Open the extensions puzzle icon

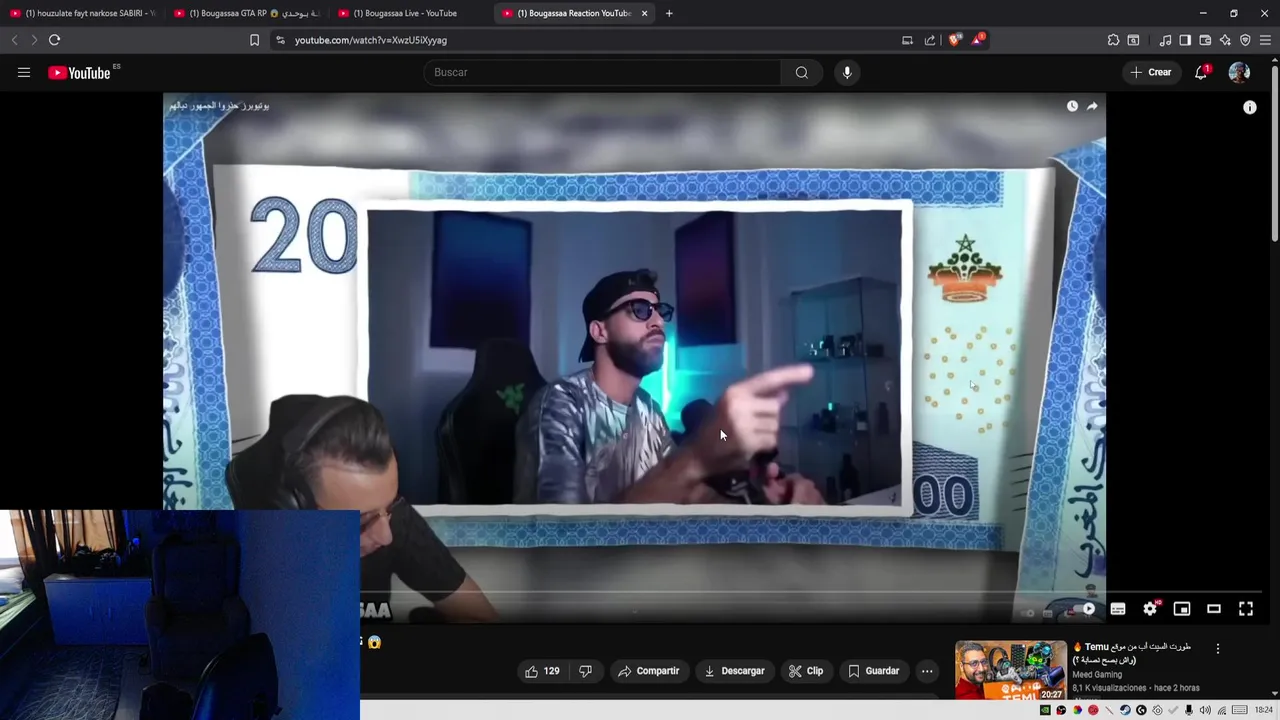click(1113, 40)
